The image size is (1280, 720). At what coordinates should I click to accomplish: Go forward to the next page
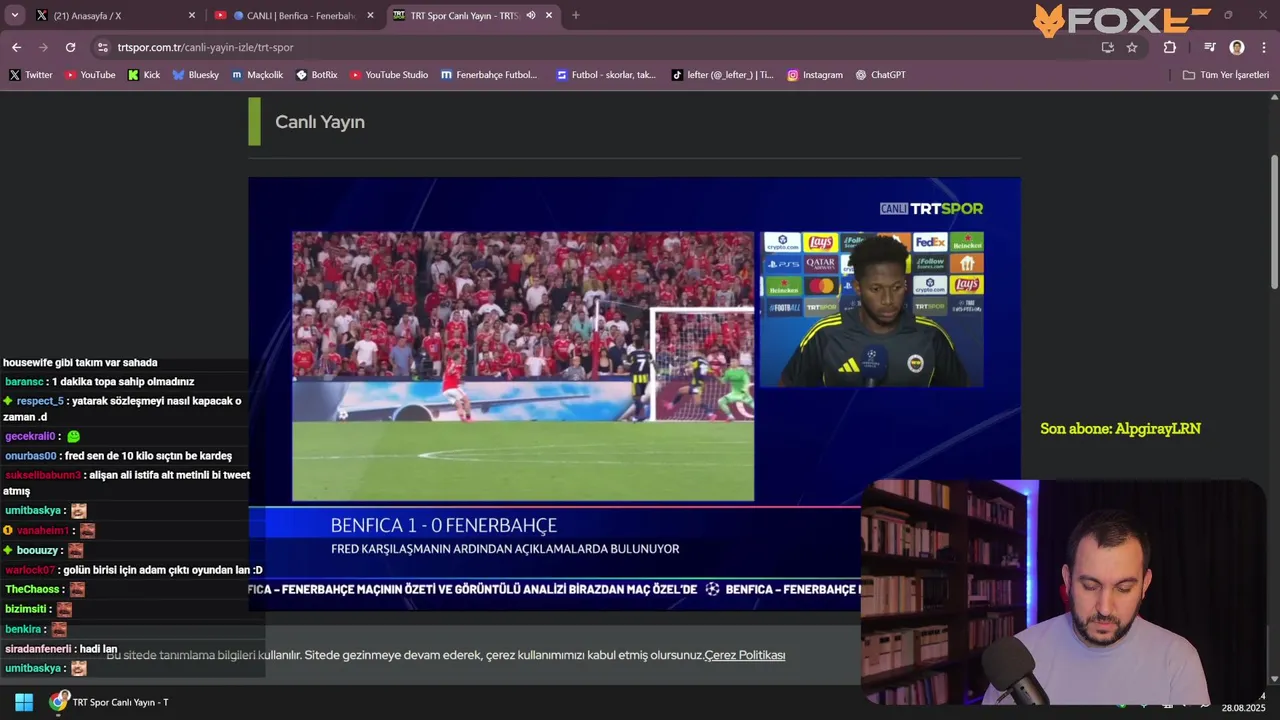[x=43, y=47]
